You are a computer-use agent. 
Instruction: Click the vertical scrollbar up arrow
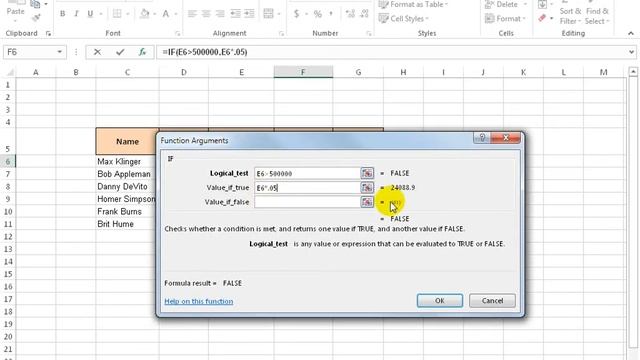point(633,72)
